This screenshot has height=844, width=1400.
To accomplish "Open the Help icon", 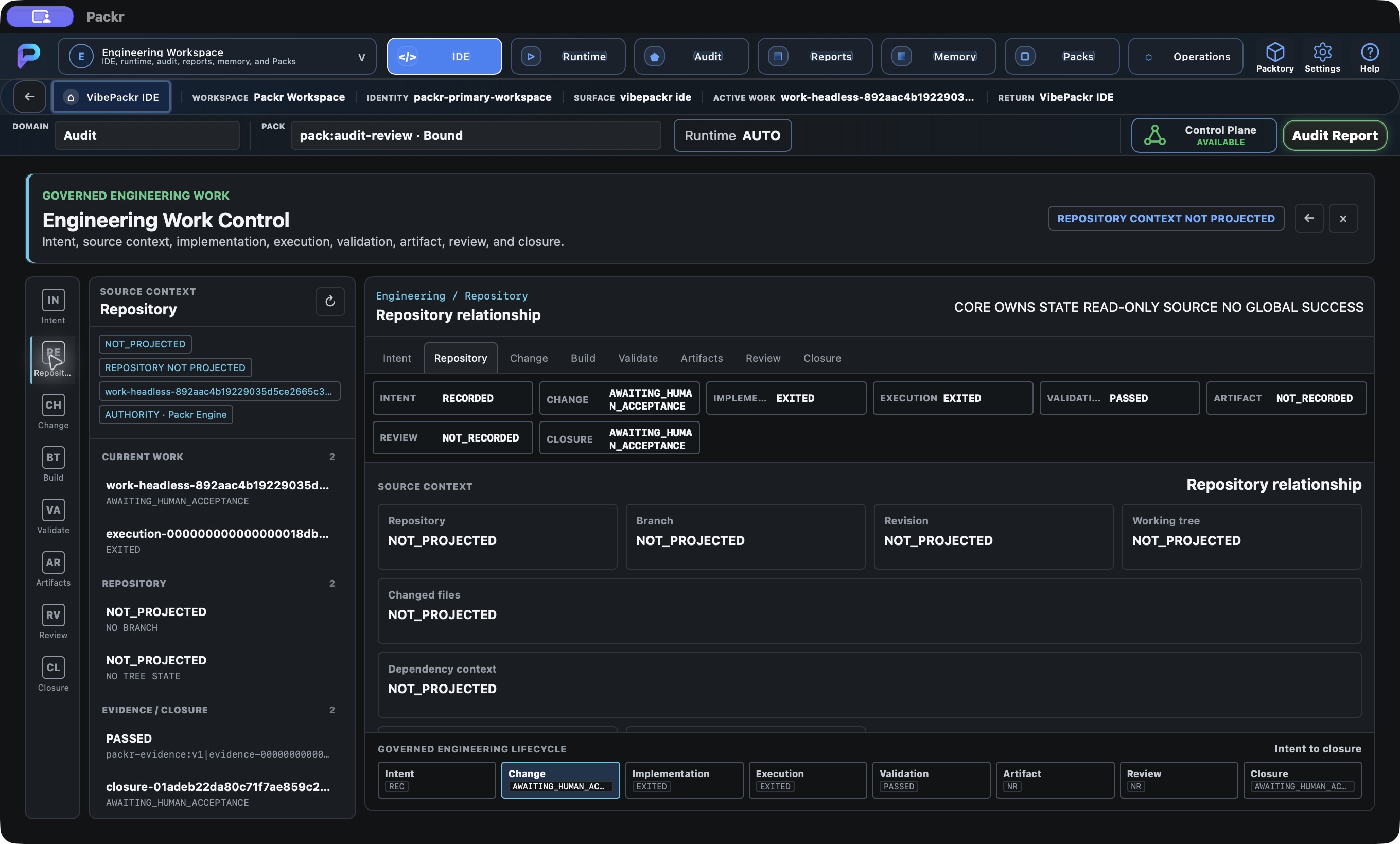I will pyautogui.click(x=1369, y=57).
